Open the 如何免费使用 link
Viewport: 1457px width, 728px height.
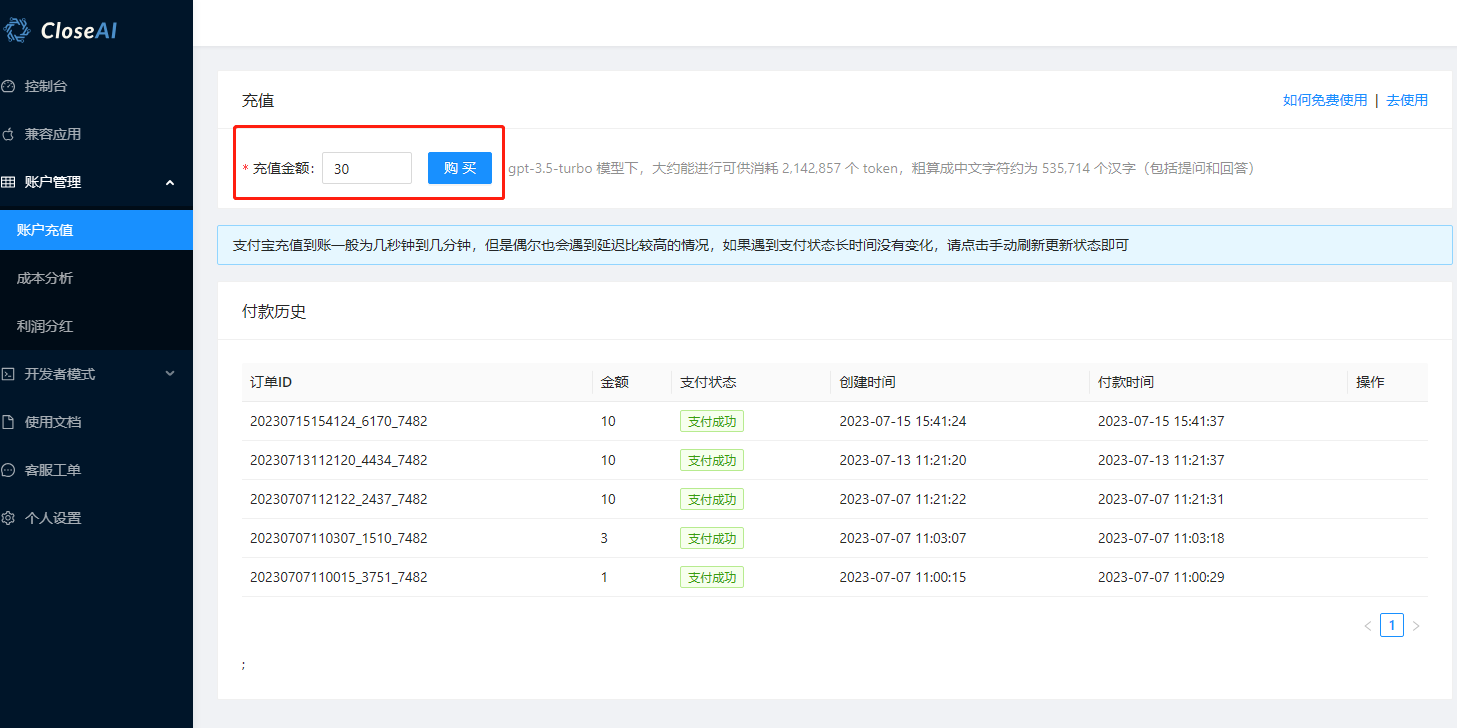coord(1325,100)
